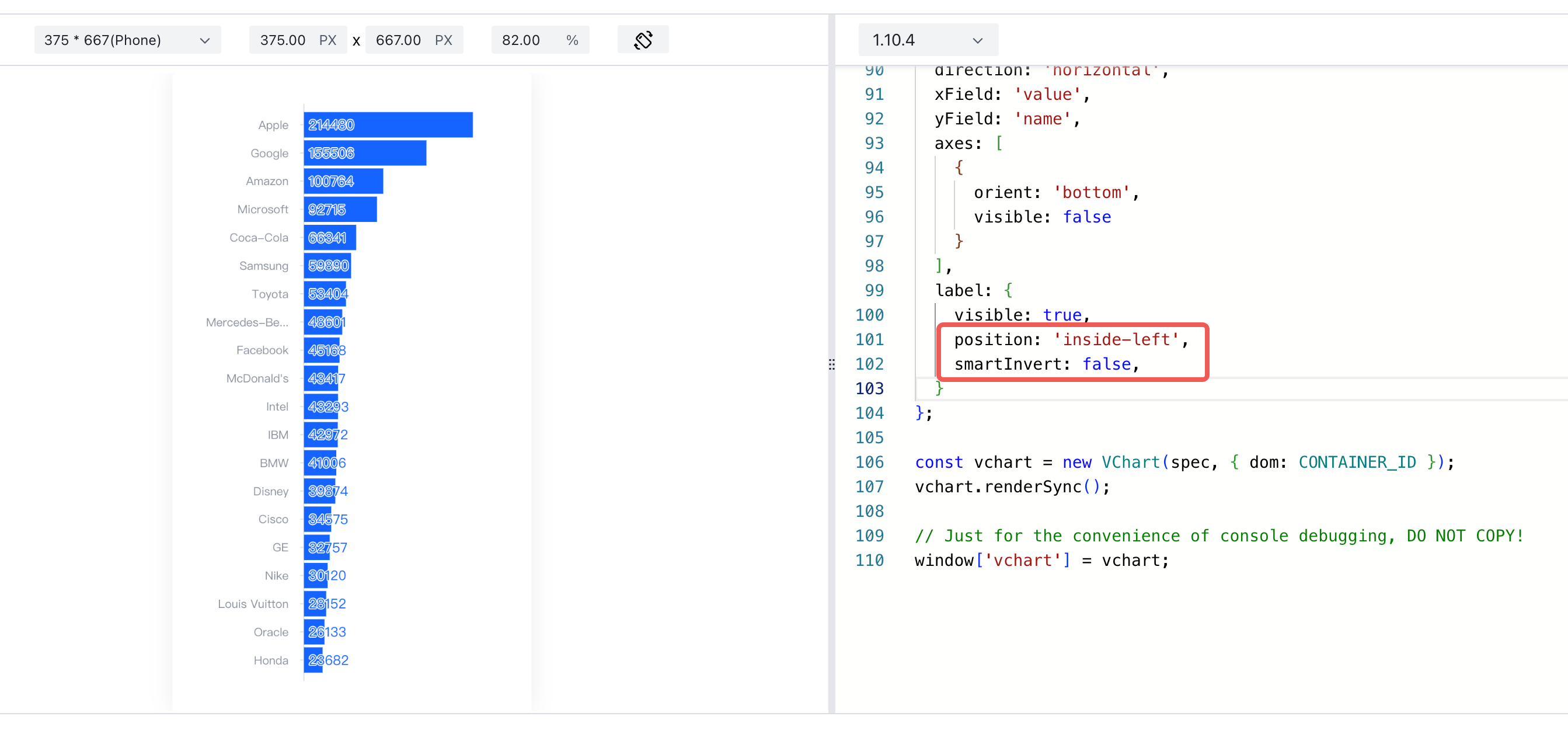Click the orient: 'bottom' code line

1056,193
